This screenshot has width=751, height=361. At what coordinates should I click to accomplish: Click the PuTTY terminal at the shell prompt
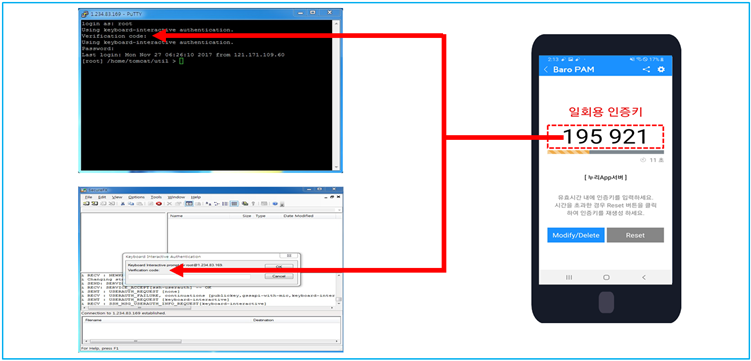coord(181,61)
